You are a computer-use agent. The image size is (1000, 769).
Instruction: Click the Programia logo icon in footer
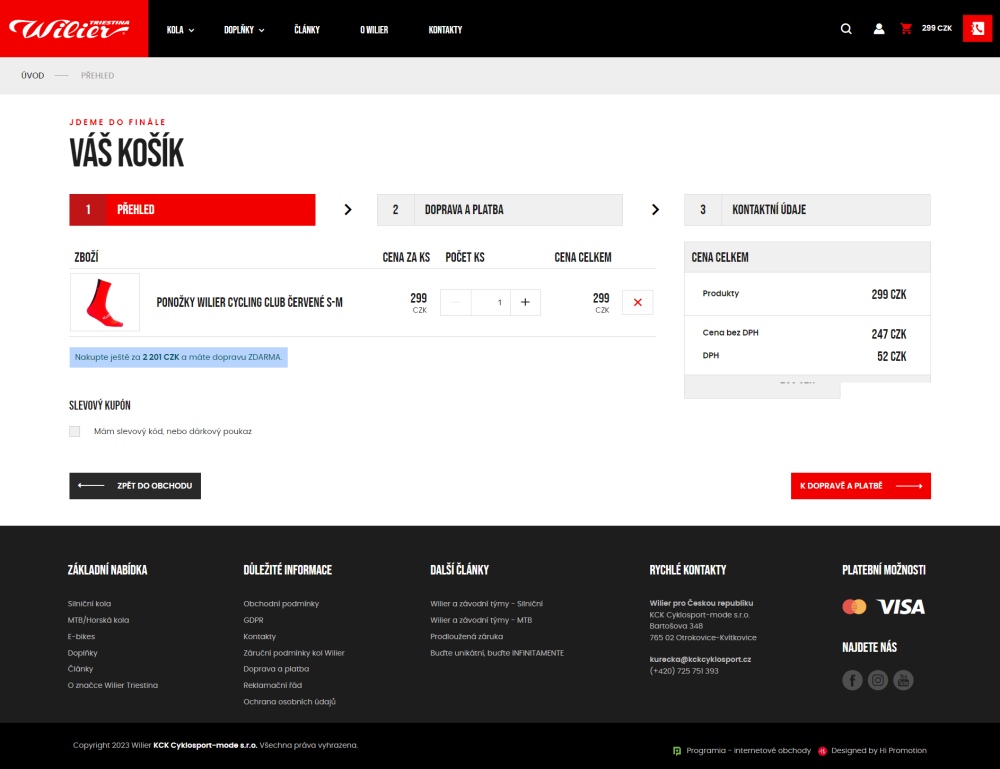click(677, 751)
